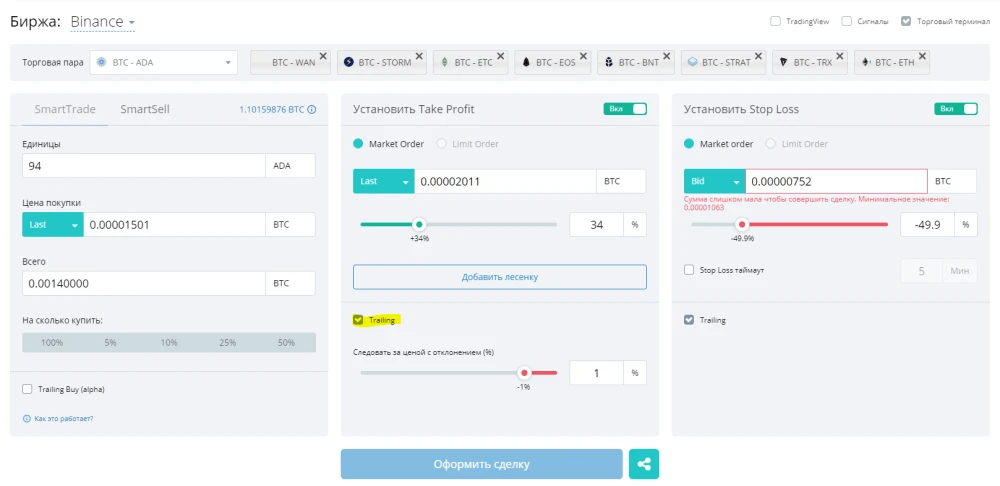1000x486 pixels.
Task: Close the BTC - STORM pair tab
Action: click(419, 56)
